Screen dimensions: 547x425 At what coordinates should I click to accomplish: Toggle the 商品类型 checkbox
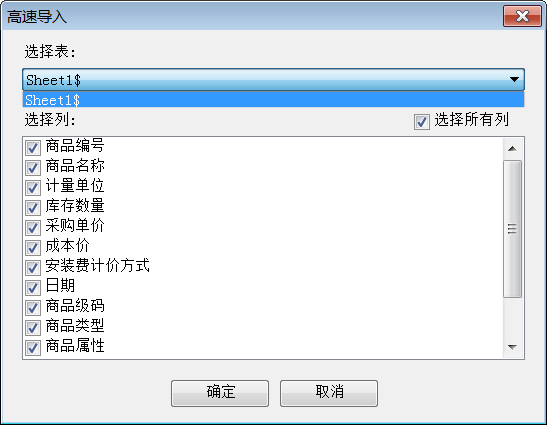tap(33, 328)
